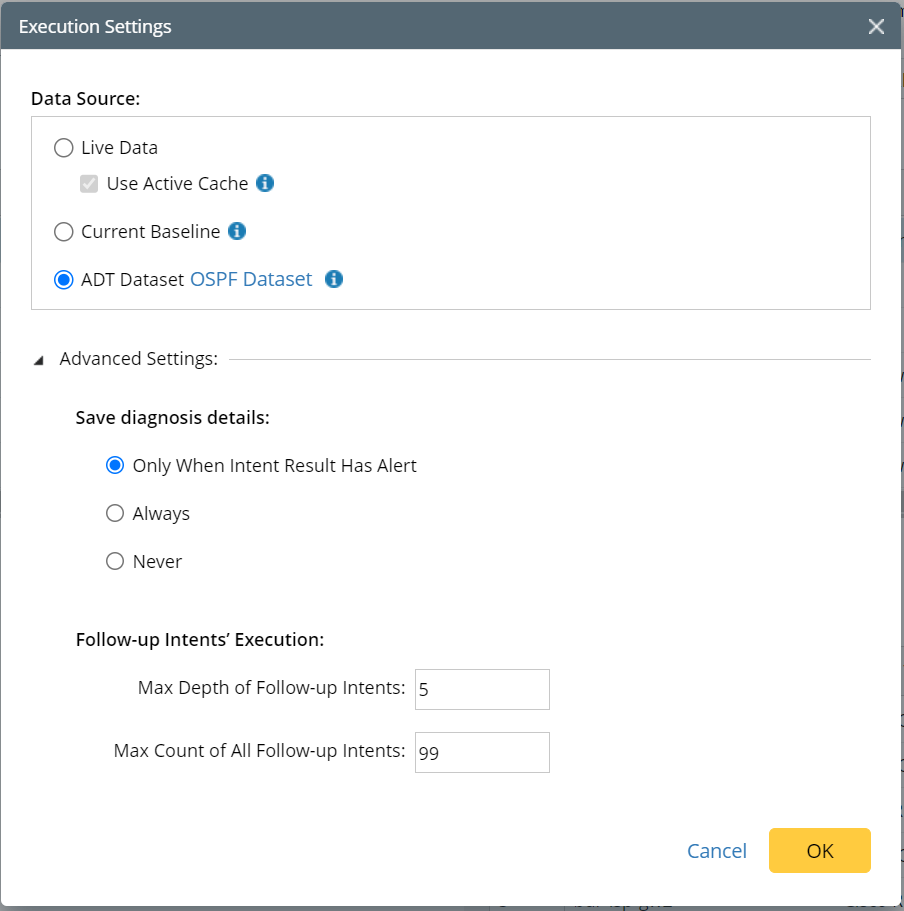This screenshot has height=911, width=904.
Task: Click the Data Source heading label
Action: pyautogui.click(x=86, y=98)
